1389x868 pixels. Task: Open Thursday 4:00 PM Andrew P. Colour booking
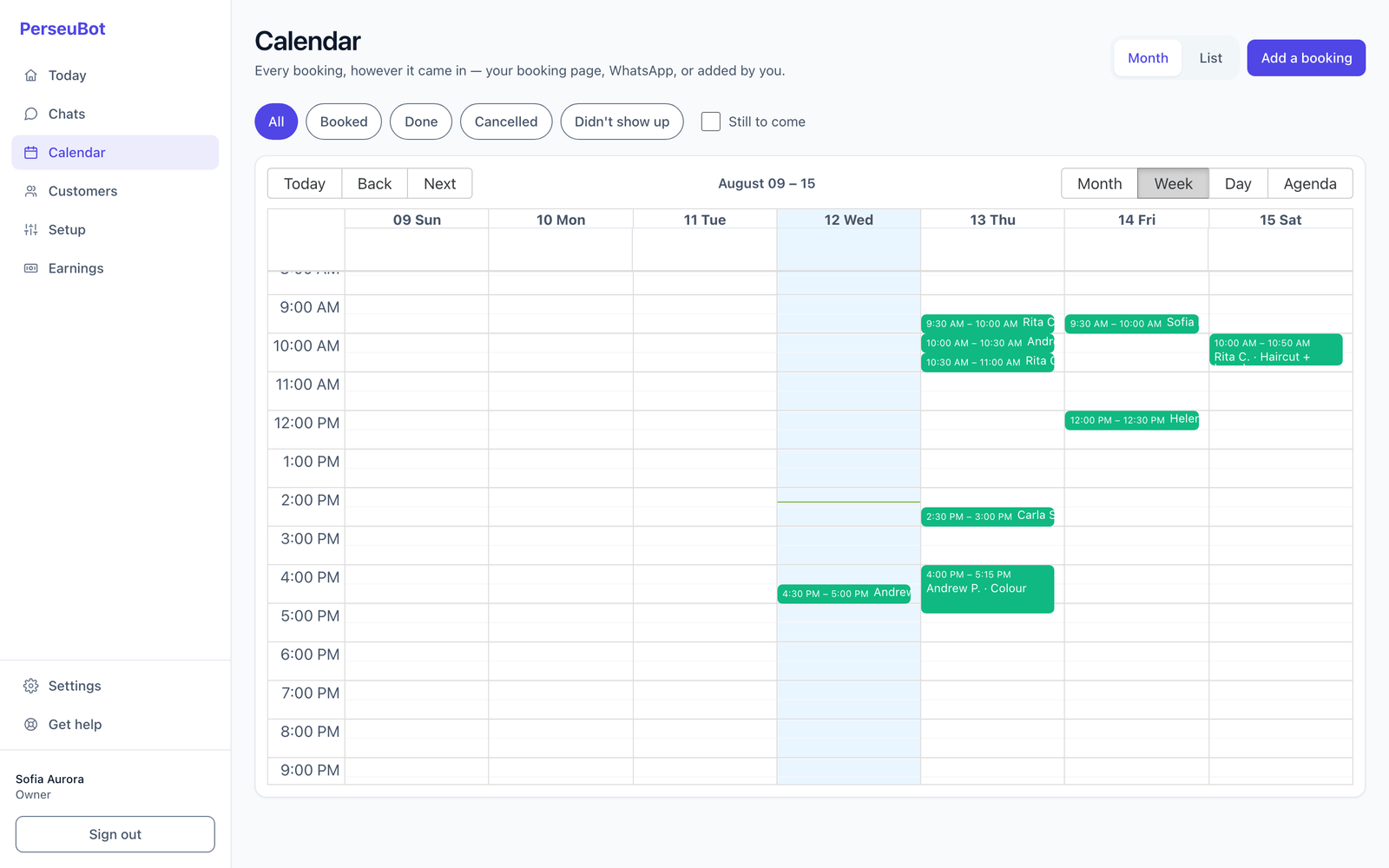[988, 589]
